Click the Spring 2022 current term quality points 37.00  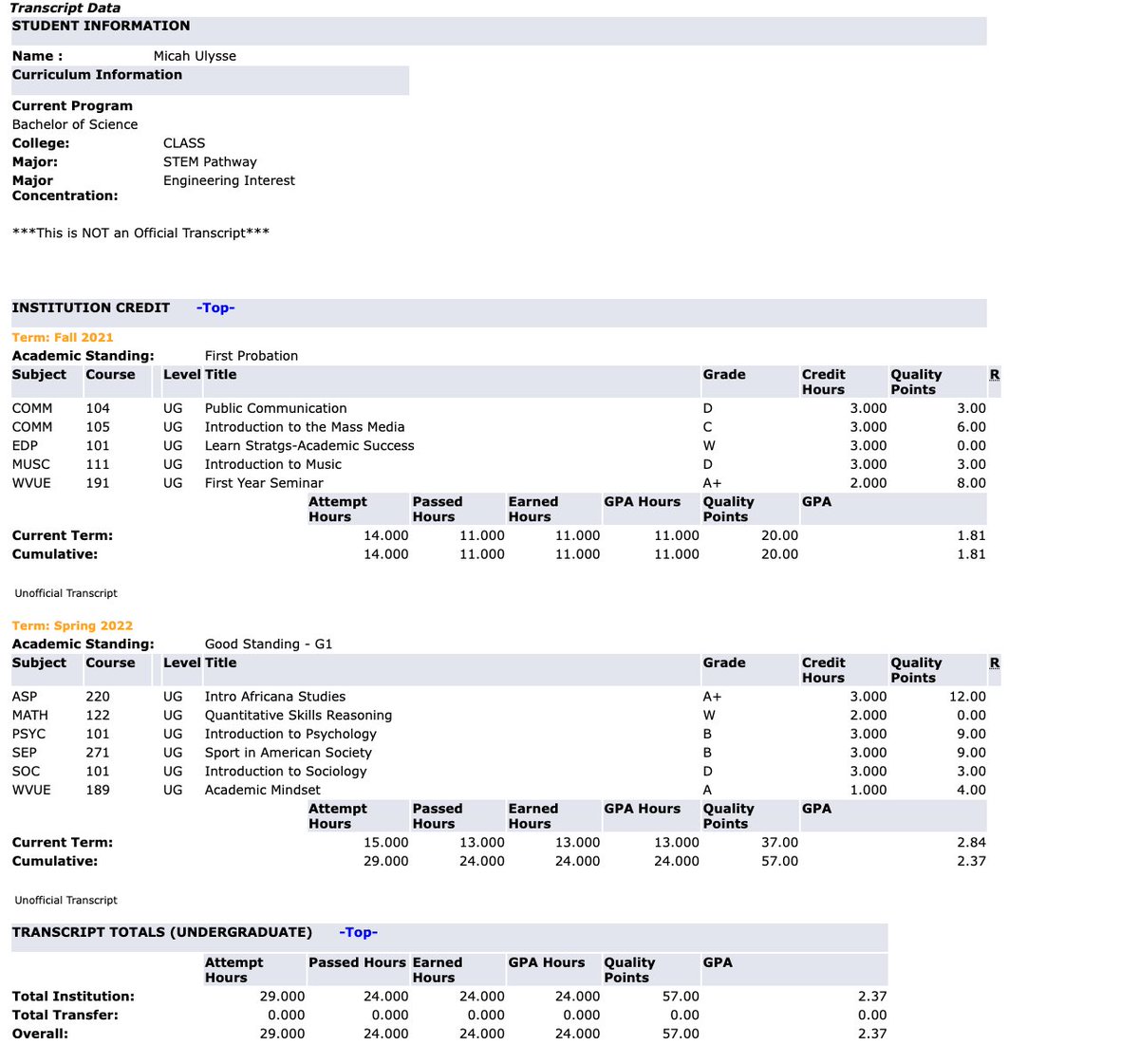pyautogui.click(x=779, y=843)
